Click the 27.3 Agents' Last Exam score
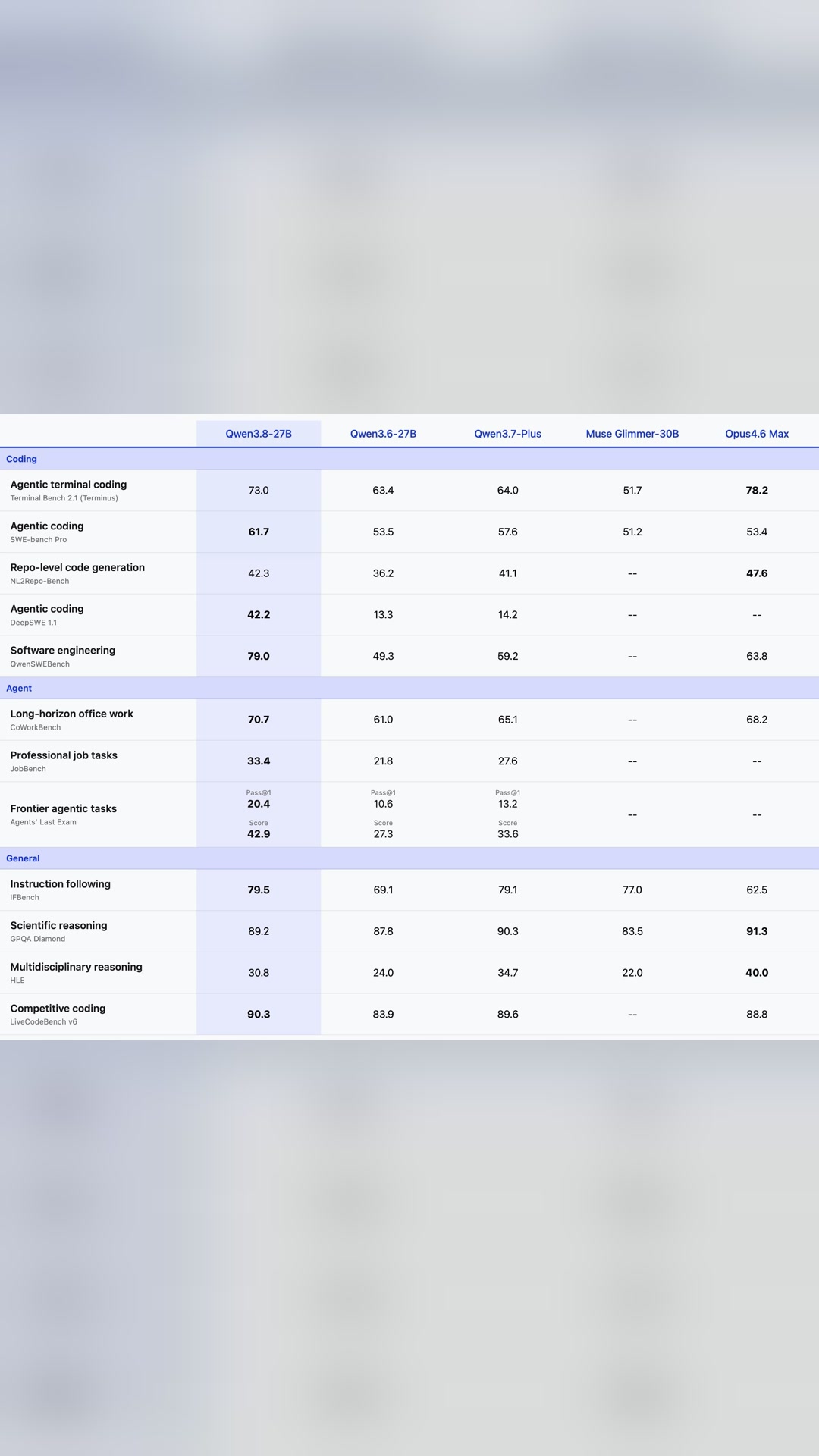This screenshot has height=1456, width=819. [x=383, y=834]
